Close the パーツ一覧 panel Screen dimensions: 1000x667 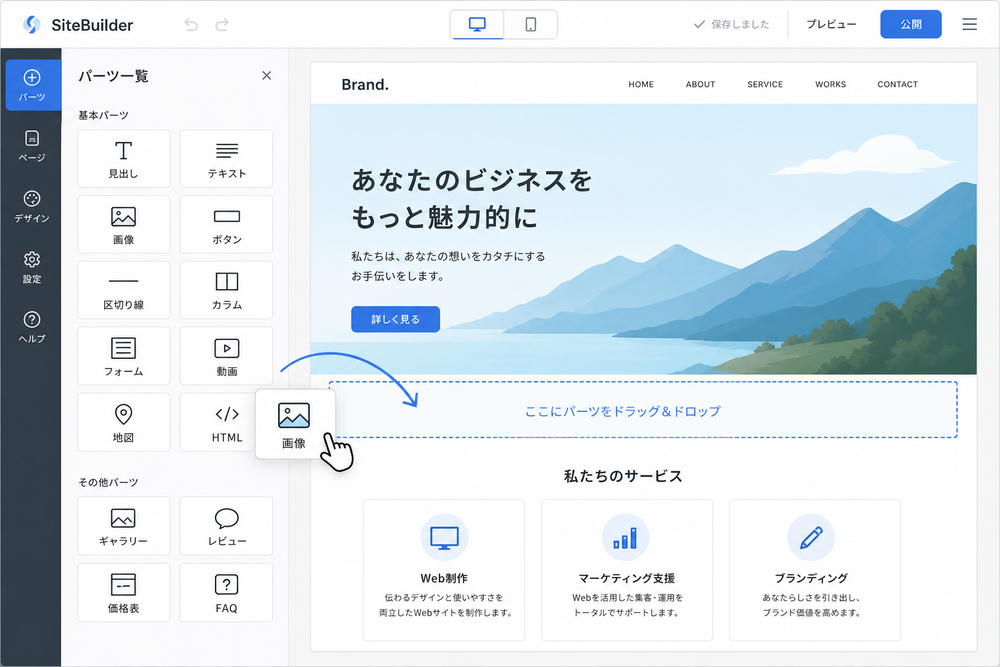(267, 75)
